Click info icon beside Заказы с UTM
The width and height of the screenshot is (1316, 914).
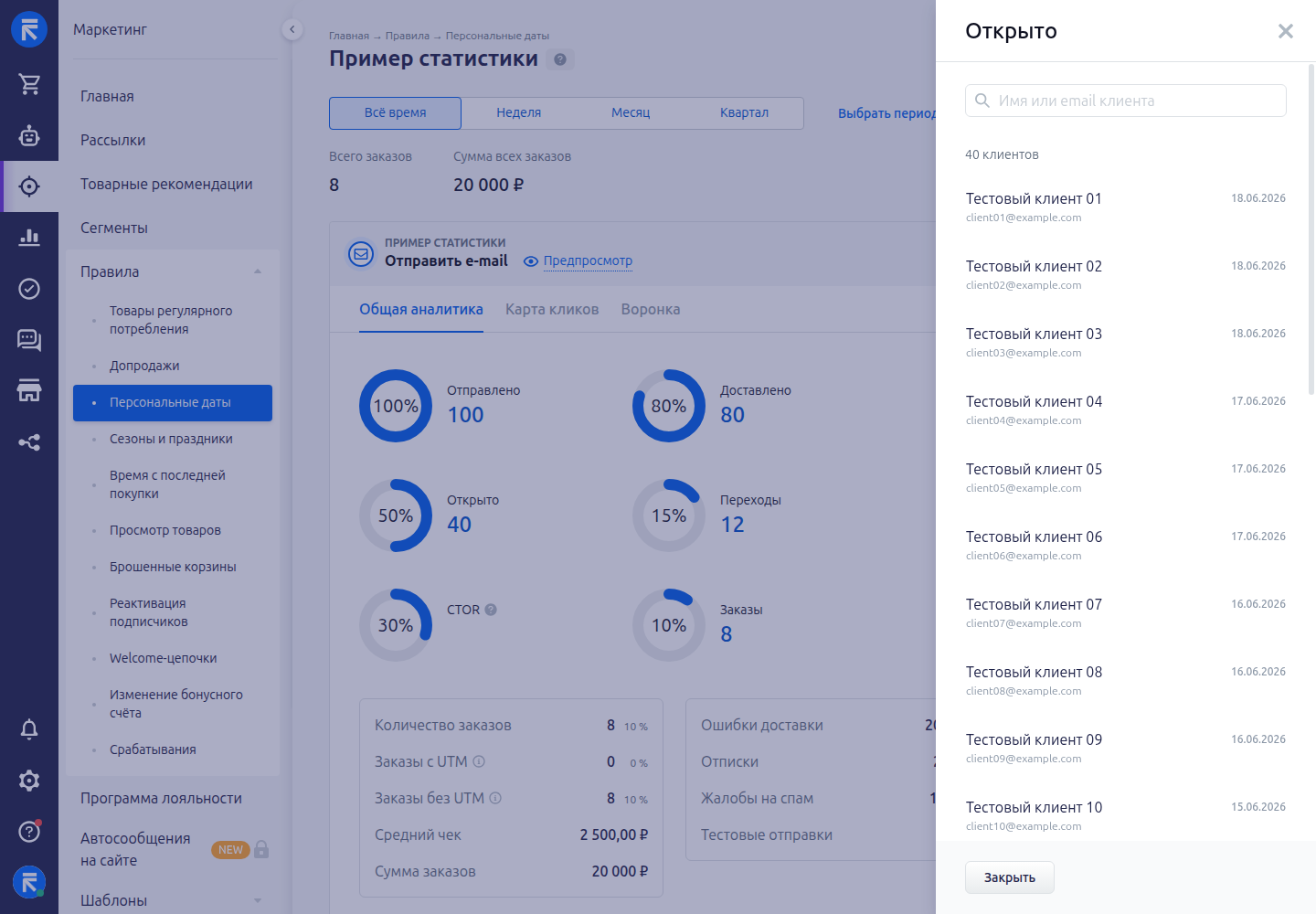479,761
